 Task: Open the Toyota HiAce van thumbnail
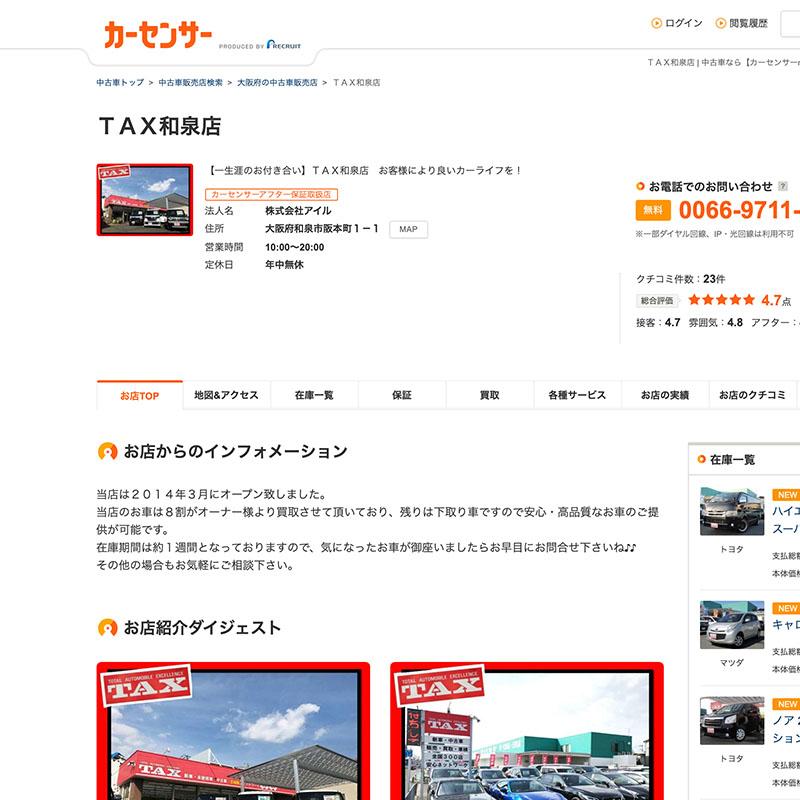[x=732, y=511]
